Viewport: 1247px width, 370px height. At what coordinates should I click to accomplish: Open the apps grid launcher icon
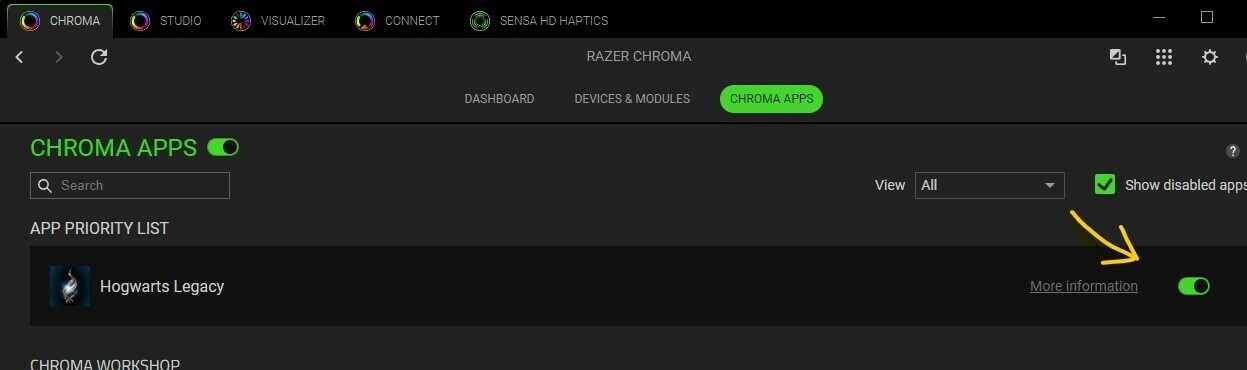[1163, 57]
